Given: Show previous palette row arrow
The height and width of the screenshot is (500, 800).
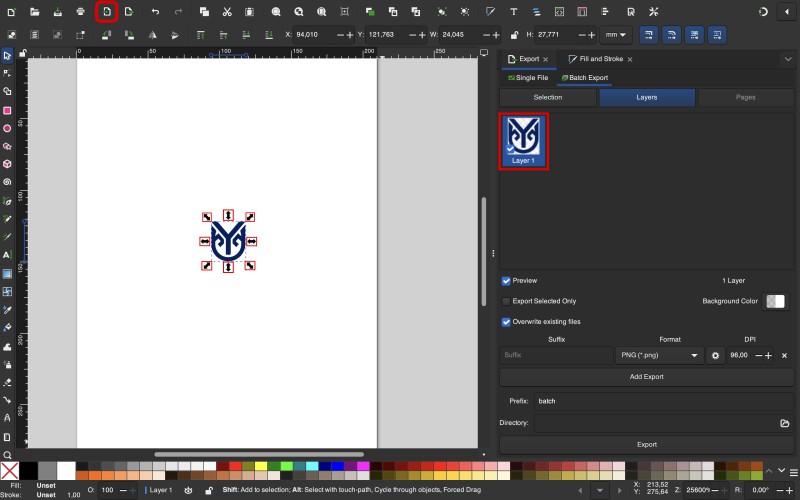Looking at the screenshot, I should tap(769, 471).
